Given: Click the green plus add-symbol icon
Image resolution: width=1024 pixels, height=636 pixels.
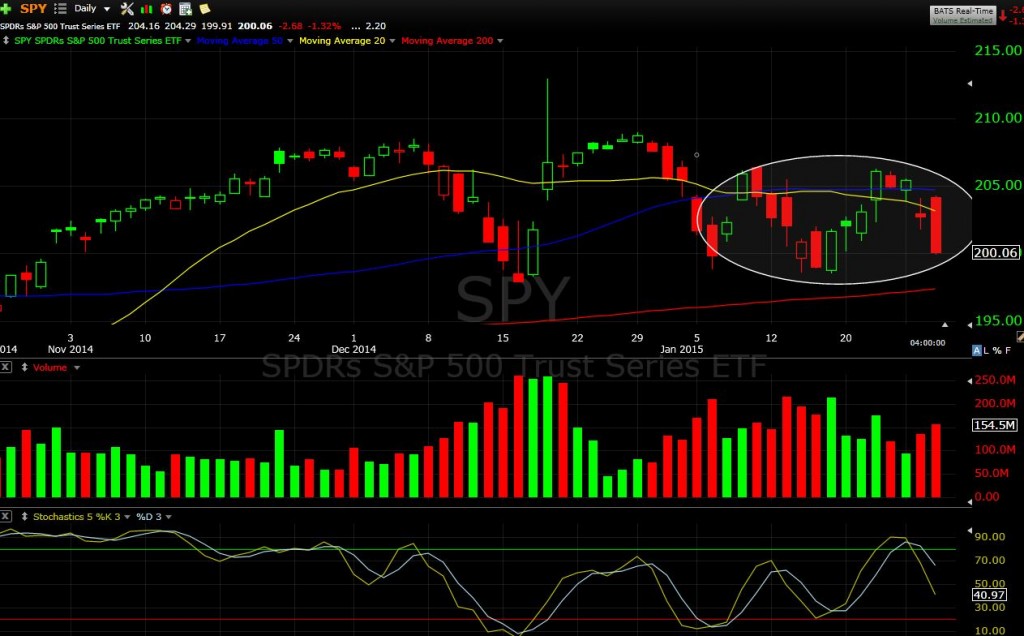Looking at the screenshot, I should coord(6,8).
